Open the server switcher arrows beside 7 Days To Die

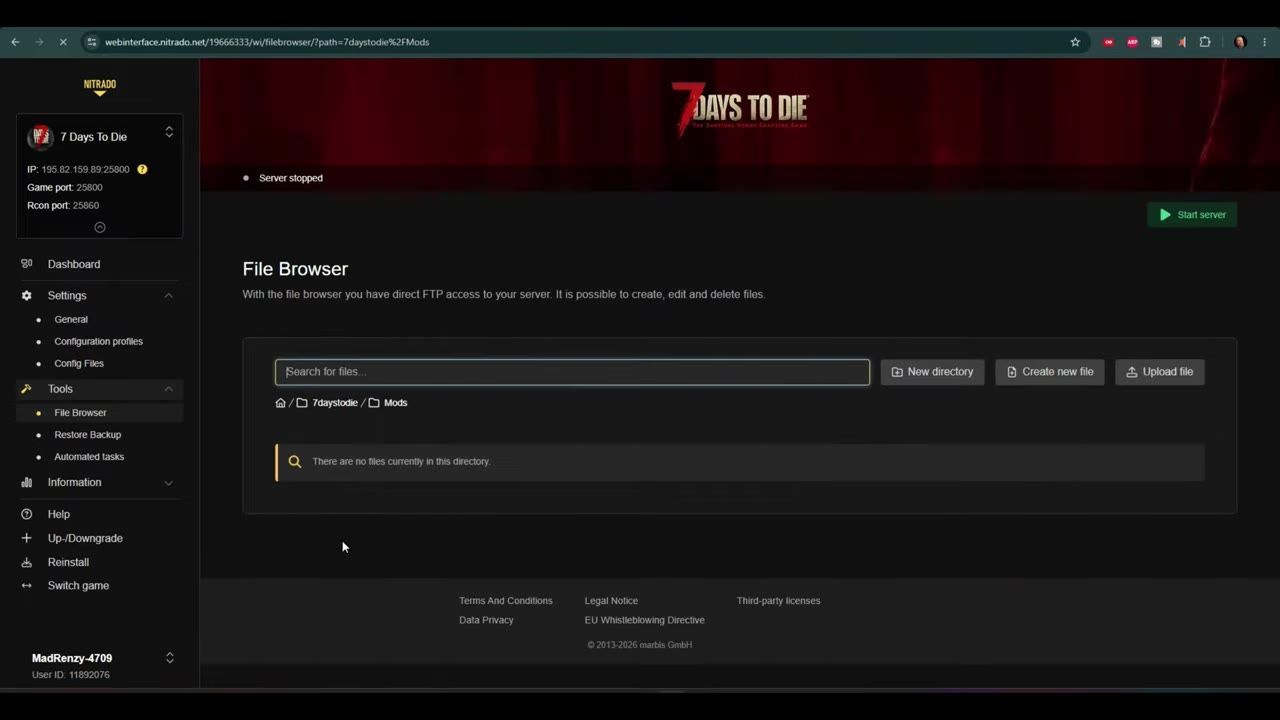pyautogui.click(x=169, y=132)
